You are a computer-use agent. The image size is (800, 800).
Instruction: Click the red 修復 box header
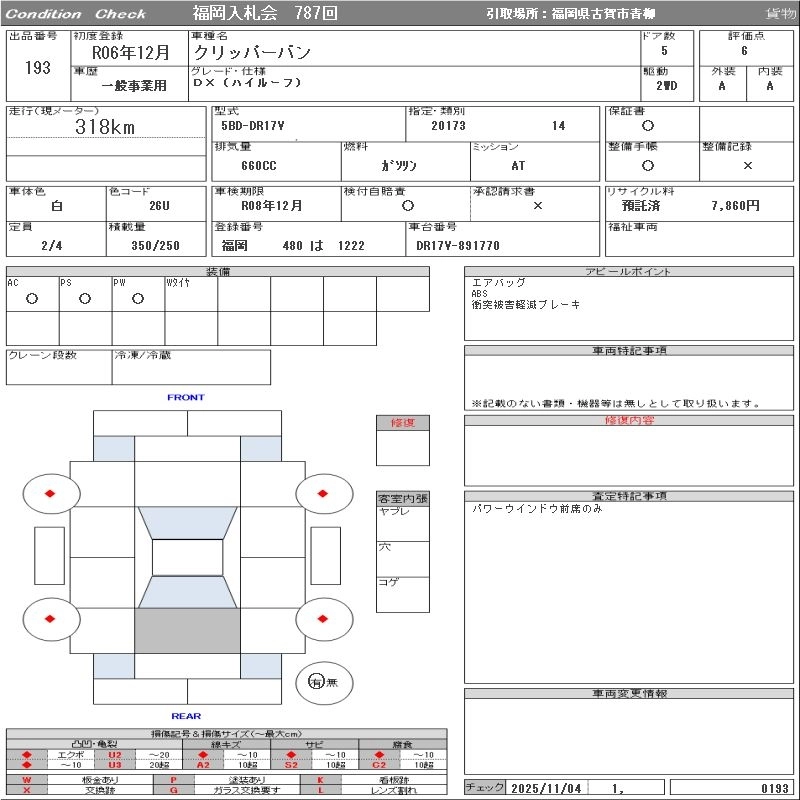403,422
